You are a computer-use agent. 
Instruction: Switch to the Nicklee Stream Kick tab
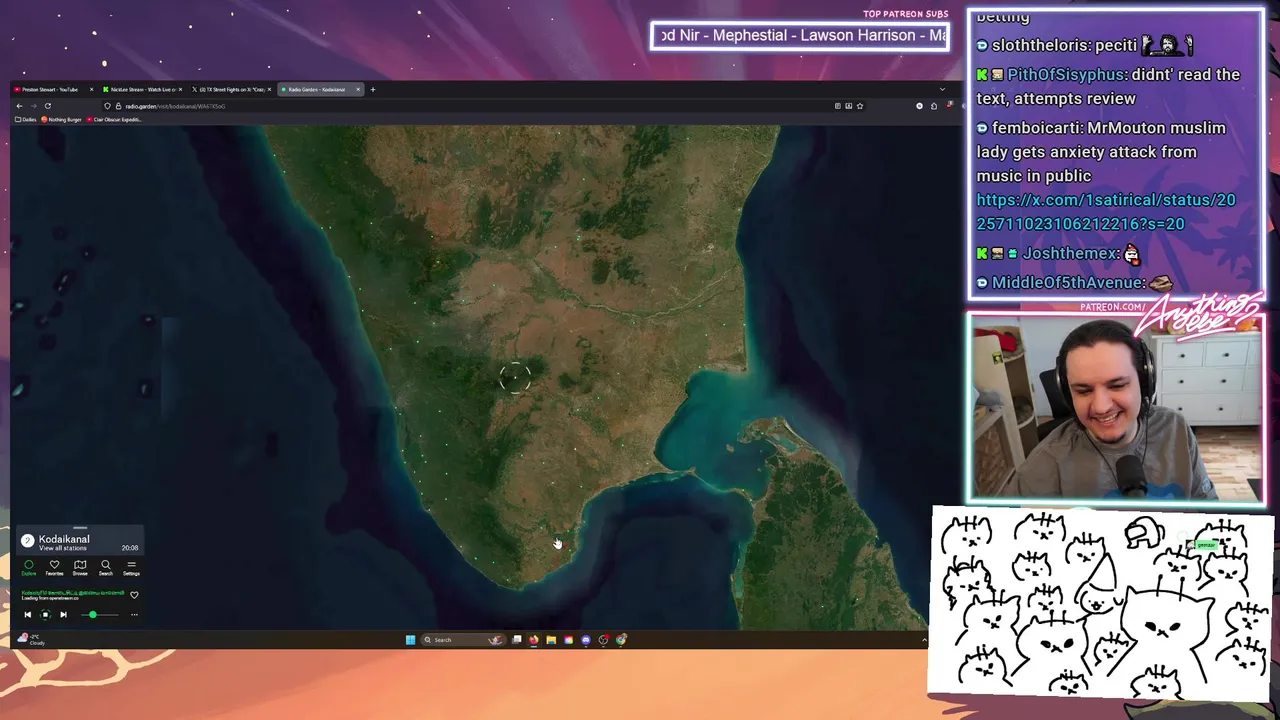[x=143, y=89]
